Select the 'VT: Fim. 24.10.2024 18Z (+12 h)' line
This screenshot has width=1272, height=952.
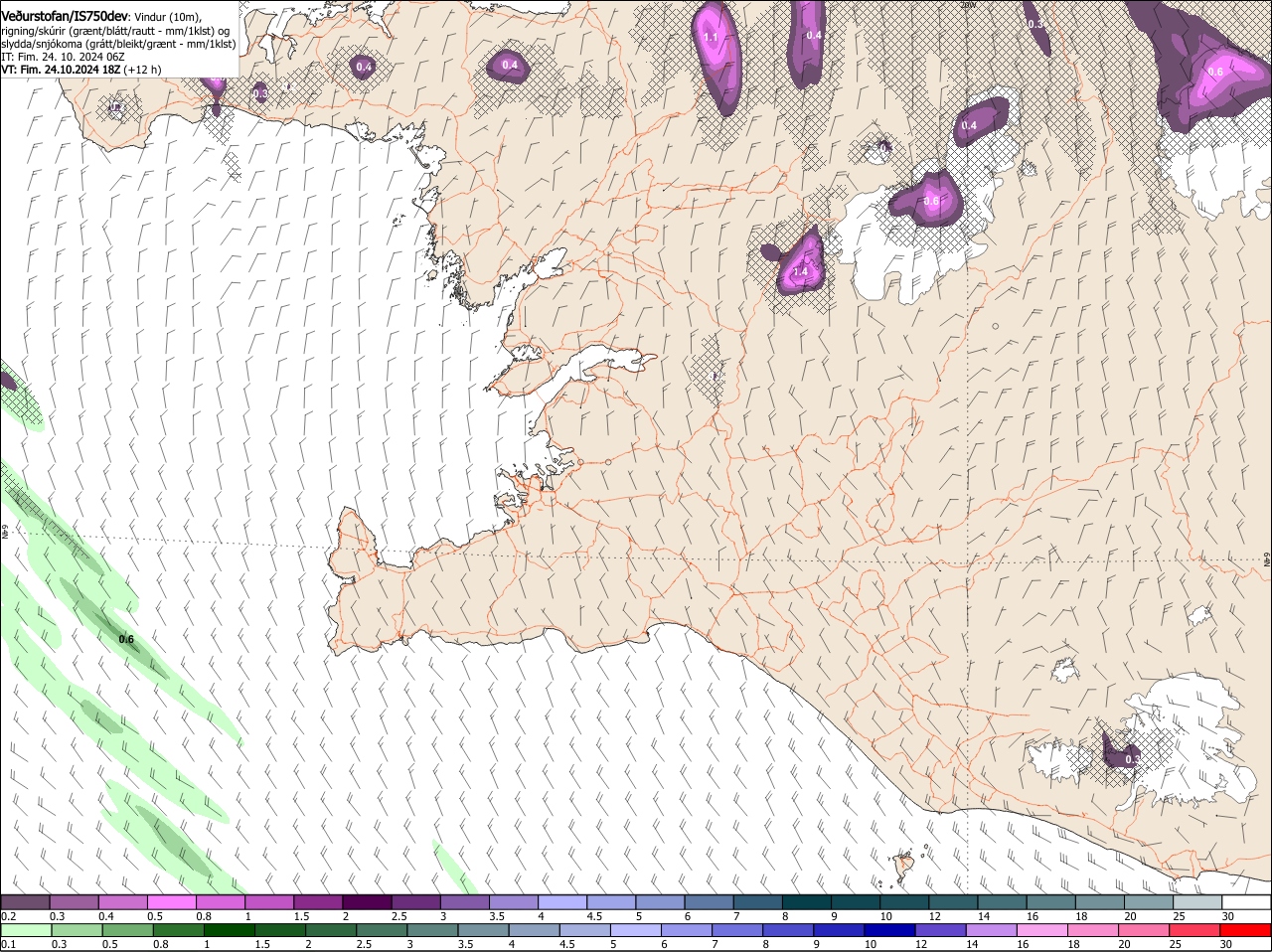click(x=81, y=70)
